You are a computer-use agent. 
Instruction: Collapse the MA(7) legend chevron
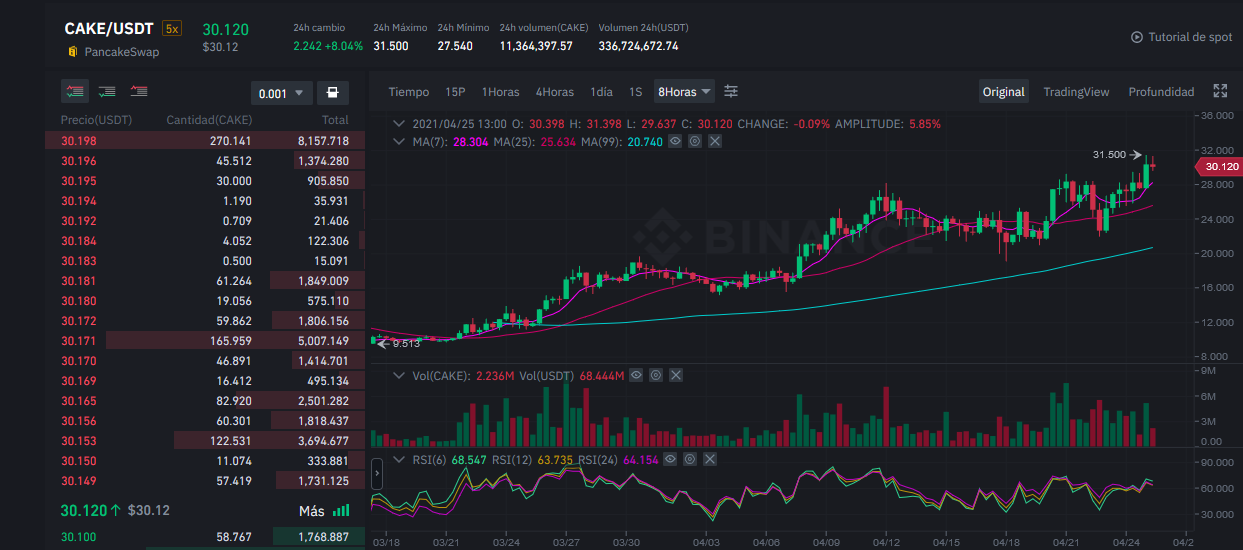pyautogui.click(x=400, y=142)
